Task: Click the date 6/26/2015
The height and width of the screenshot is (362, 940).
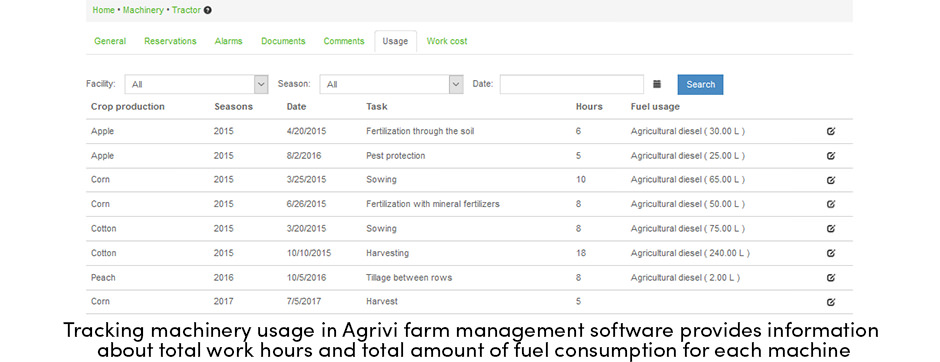Action: tap(306, 204)
